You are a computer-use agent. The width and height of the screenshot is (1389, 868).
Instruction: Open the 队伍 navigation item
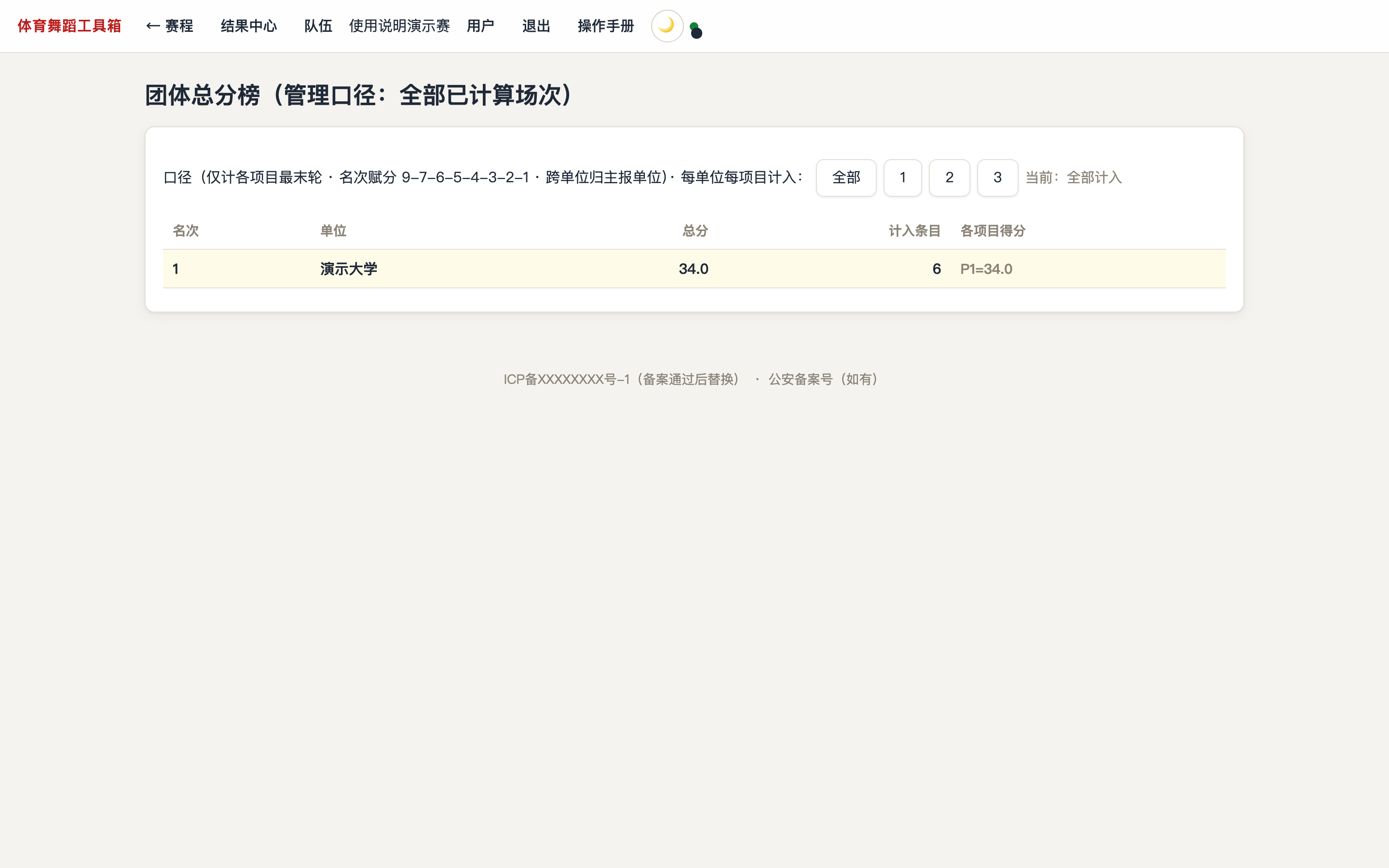click(x=318, y=26)
